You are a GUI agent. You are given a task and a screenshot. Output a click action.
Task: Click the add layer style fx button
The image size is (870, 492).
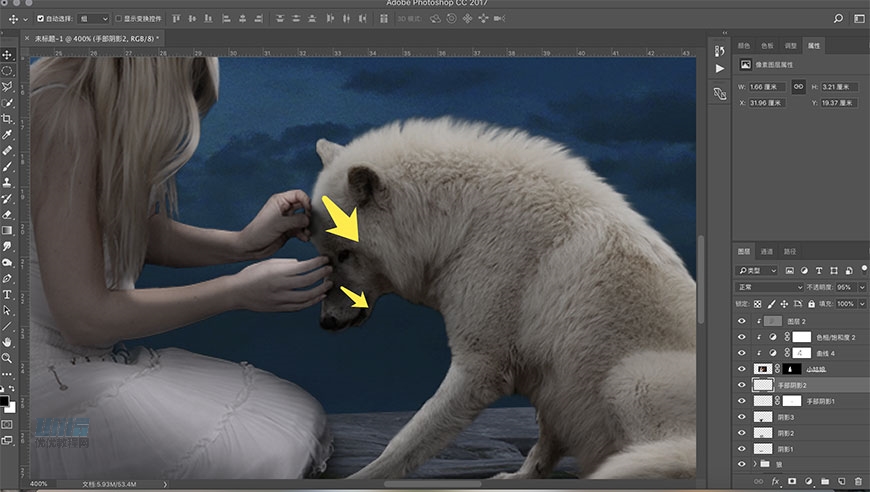click(775, 481)
